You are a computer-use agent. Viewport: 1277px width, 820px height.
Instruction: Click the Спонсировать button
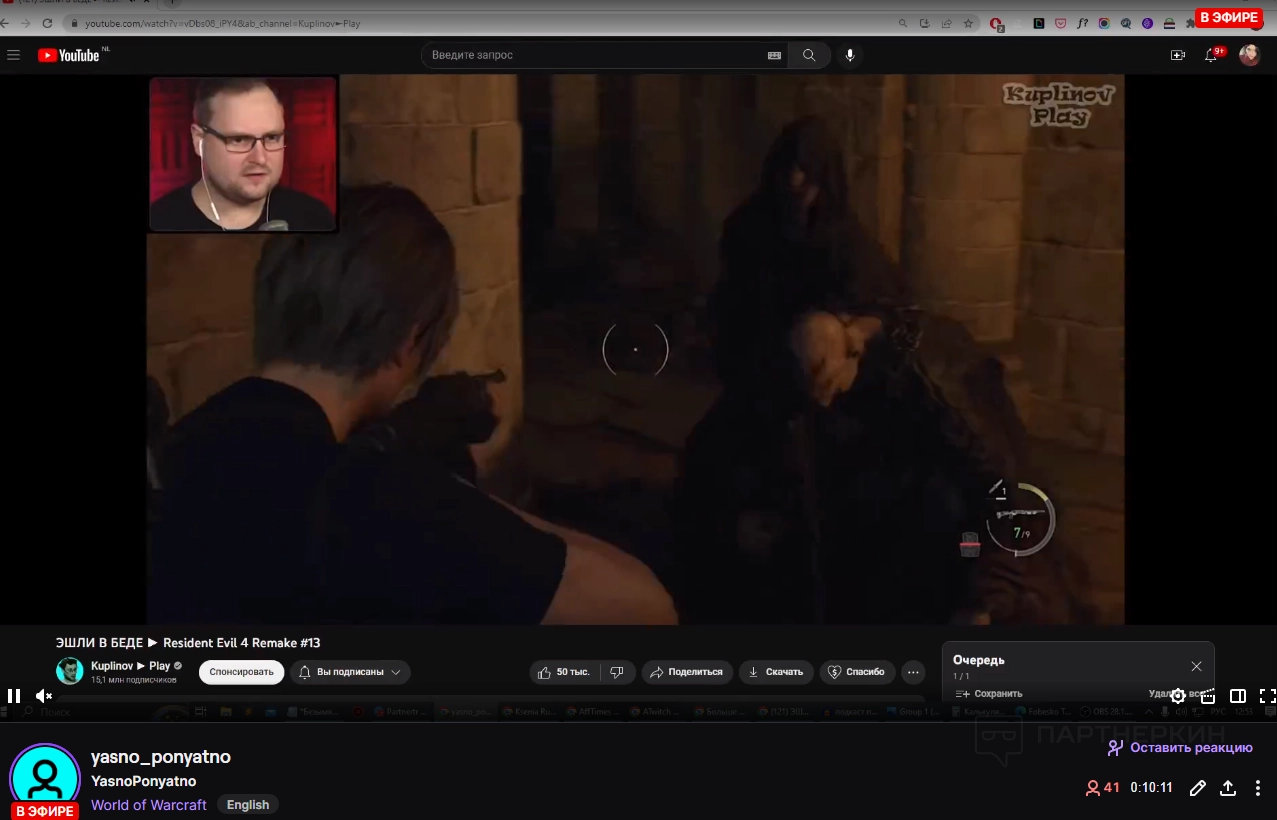(x=241, y=672)
